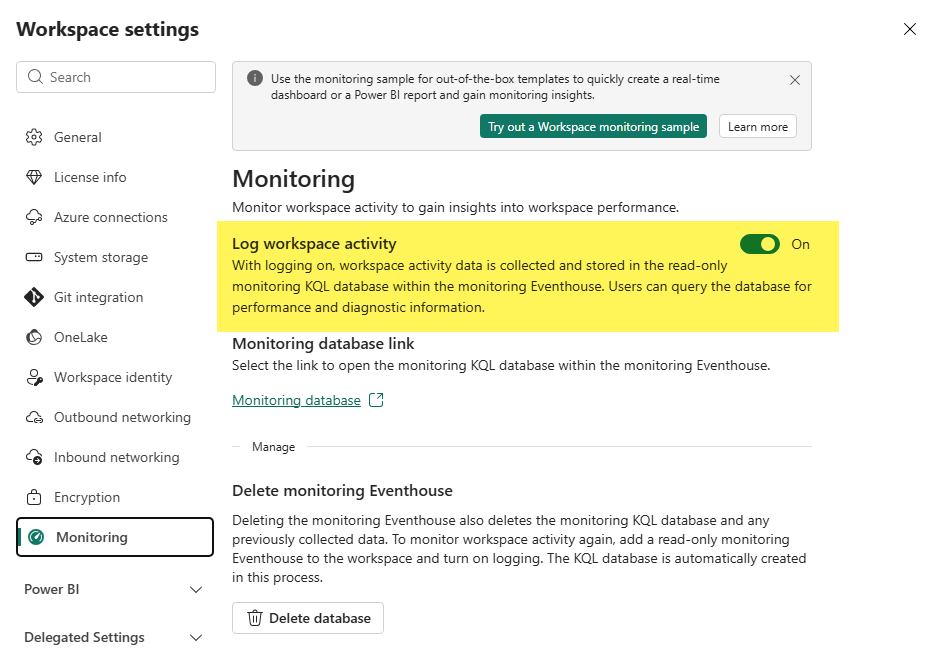This screenshot has height=664, width=940.
Task: Open the Inbound networking settings
Action: click(x=116, y=457)
